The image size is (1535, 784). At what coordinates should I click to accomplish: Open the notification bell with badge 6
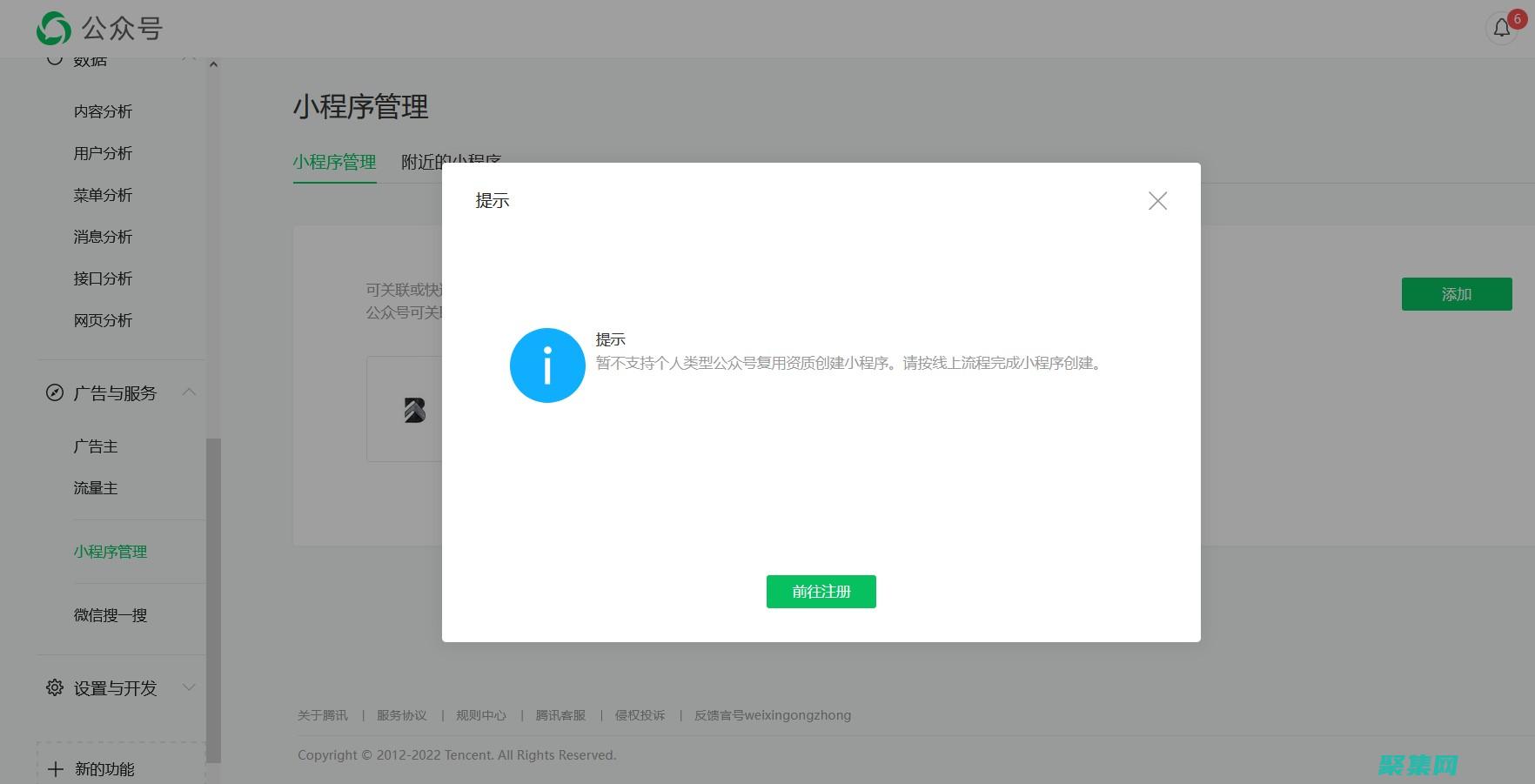pyautogui.click(x=1500, y=27)
